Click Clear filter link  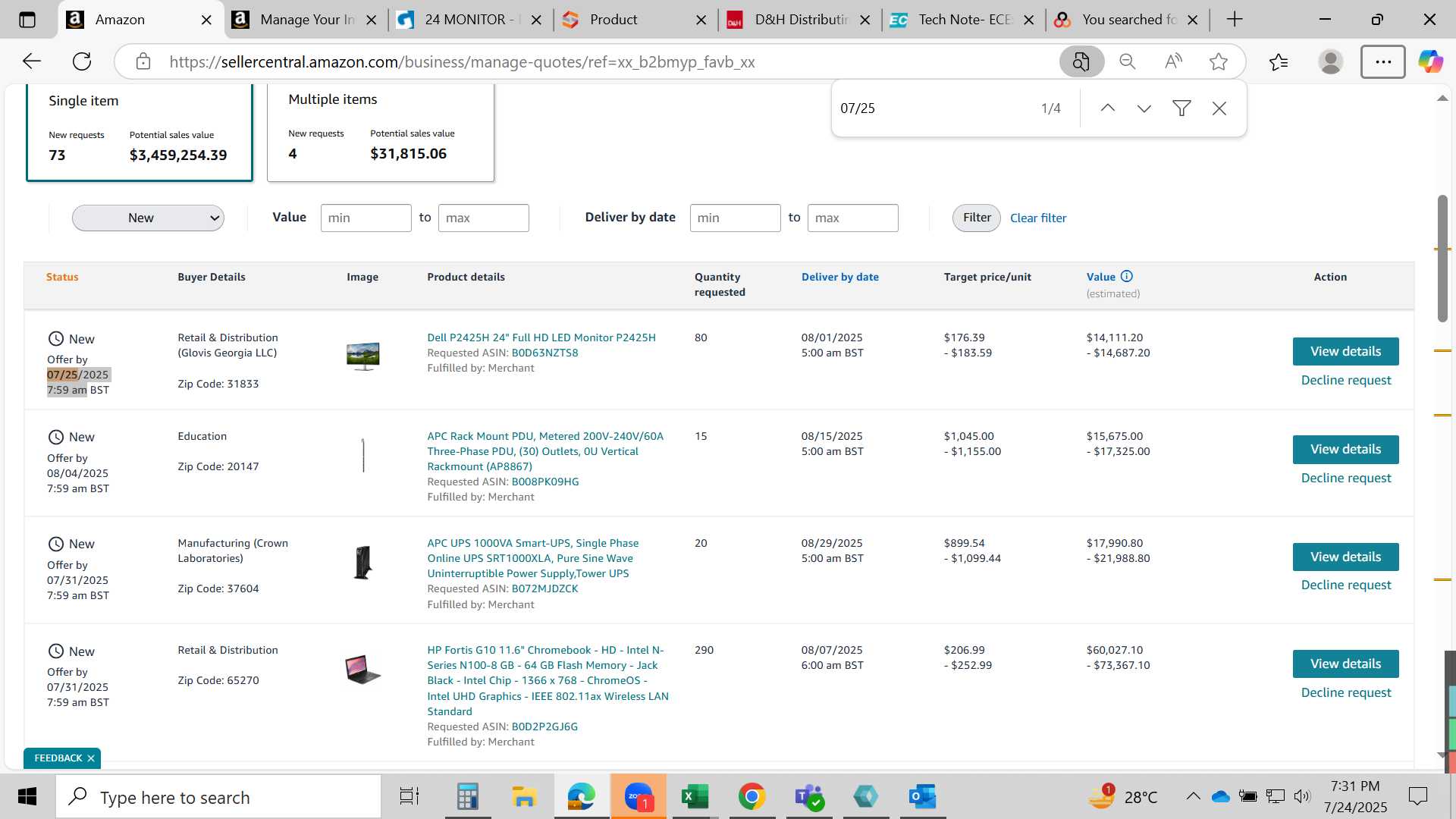(x=1038, y=218)
